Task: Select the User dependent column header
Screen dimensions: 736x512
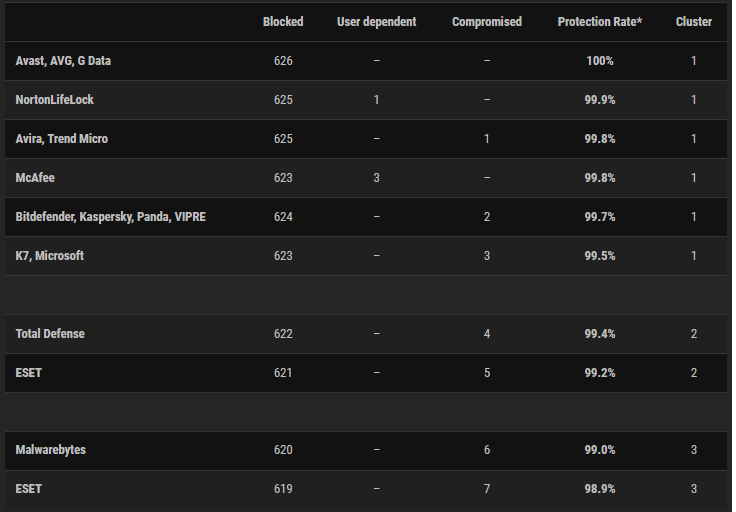Action: click(376, 22)
